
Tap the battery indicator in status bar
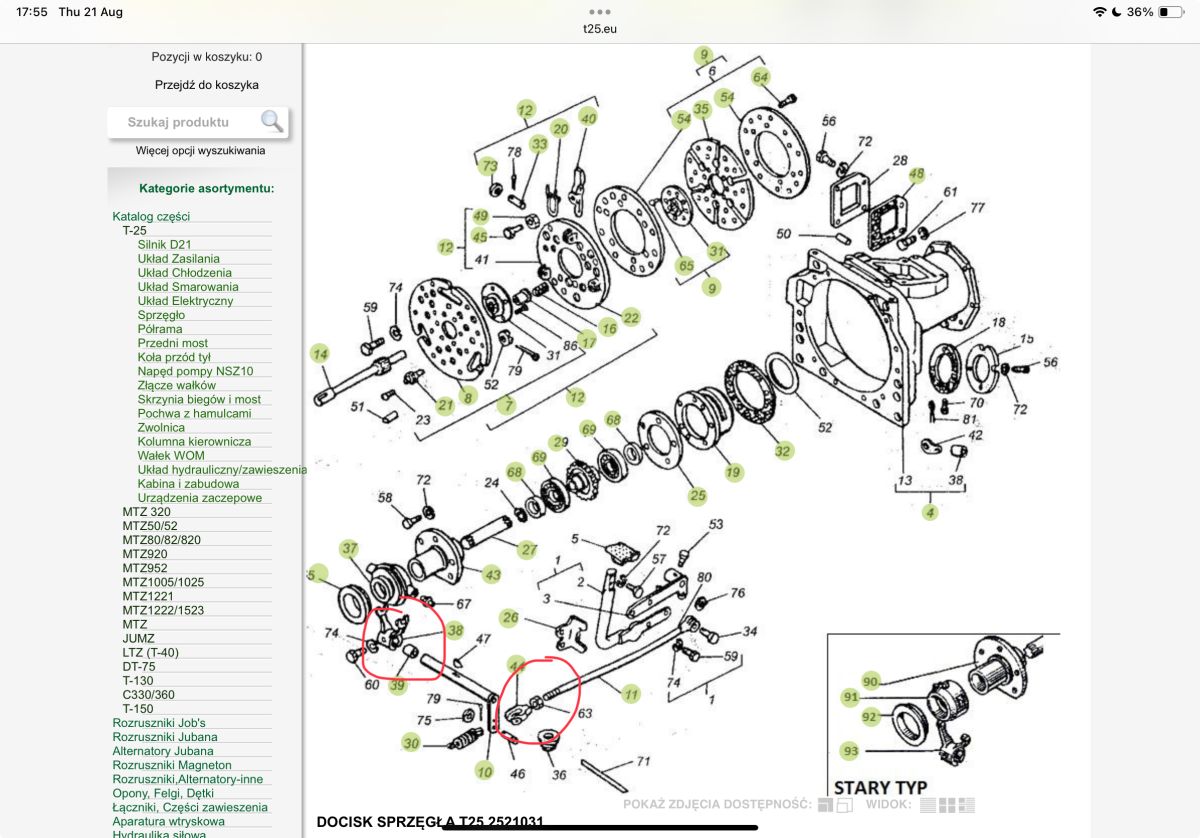pos(1169,12)
